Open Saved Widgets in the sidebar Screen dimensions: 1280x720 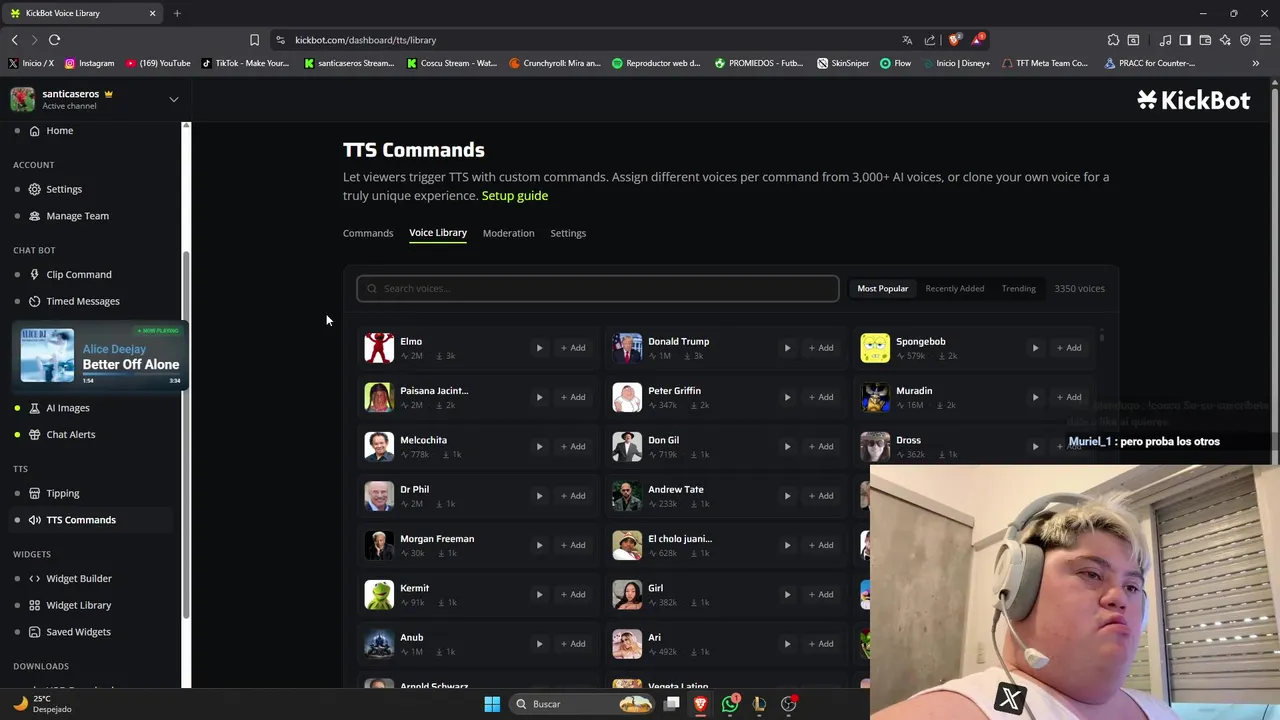click(78, 632)
